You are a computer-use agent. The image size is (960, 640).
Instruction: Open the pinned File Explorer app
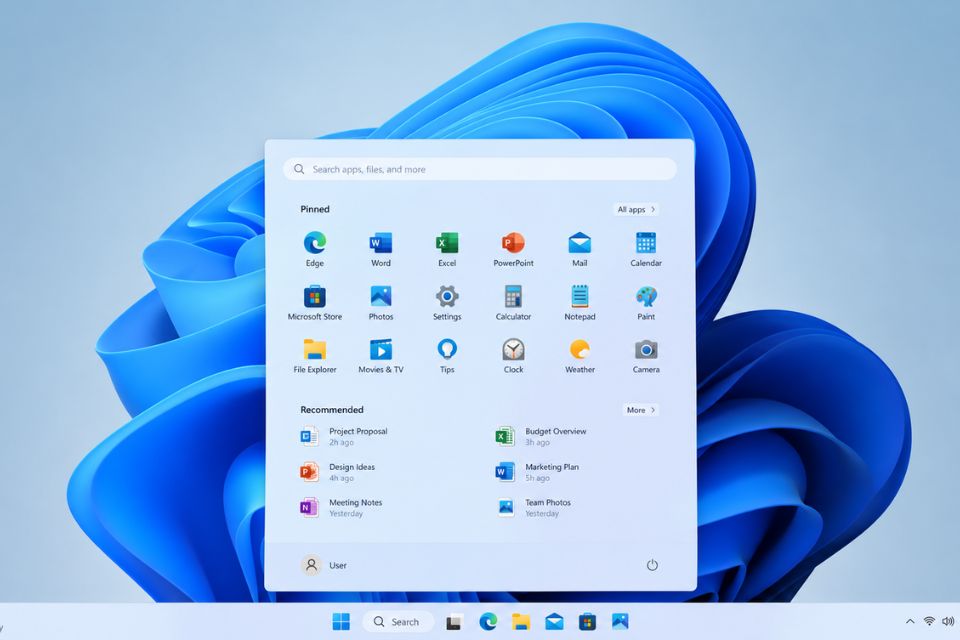315,356
